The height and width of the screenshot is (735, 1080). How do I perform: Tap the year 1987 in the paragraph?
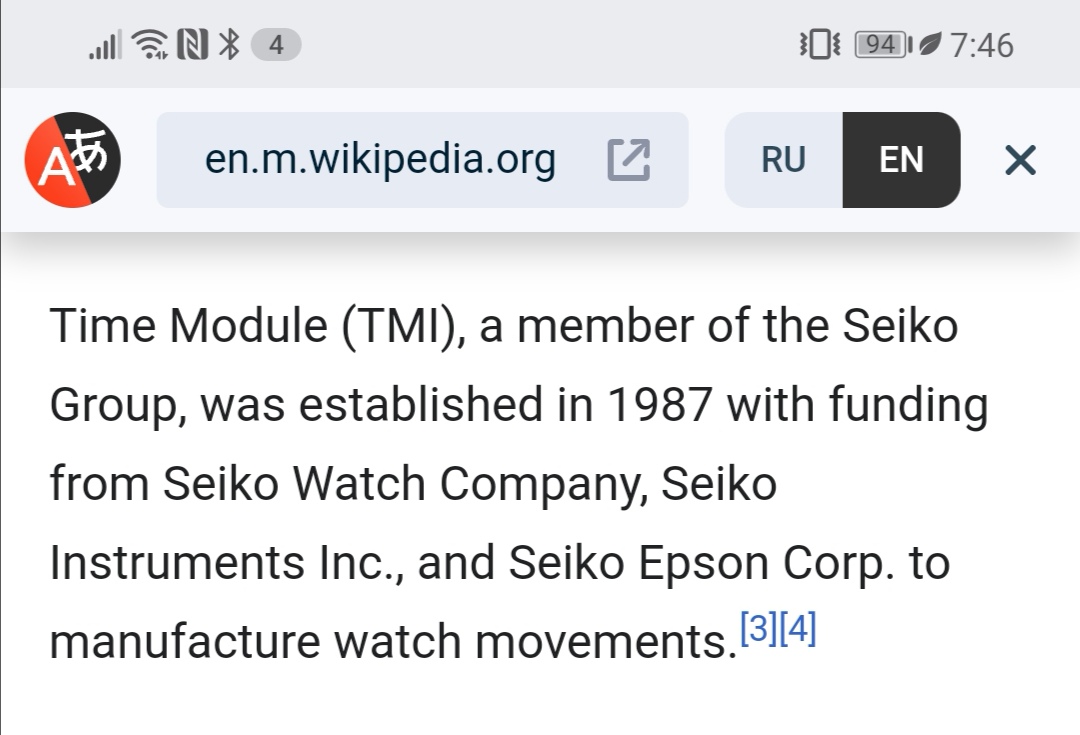(x=660, y=405)
